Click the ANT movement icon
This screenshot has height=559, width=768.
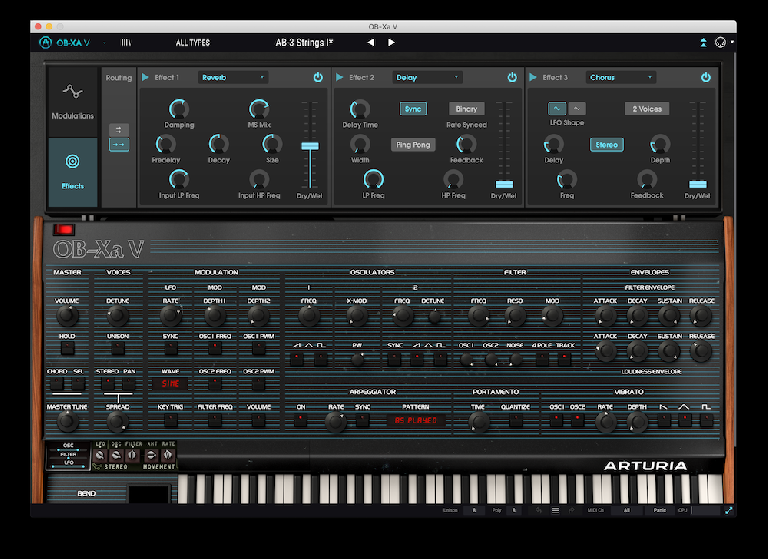point(151,455)
